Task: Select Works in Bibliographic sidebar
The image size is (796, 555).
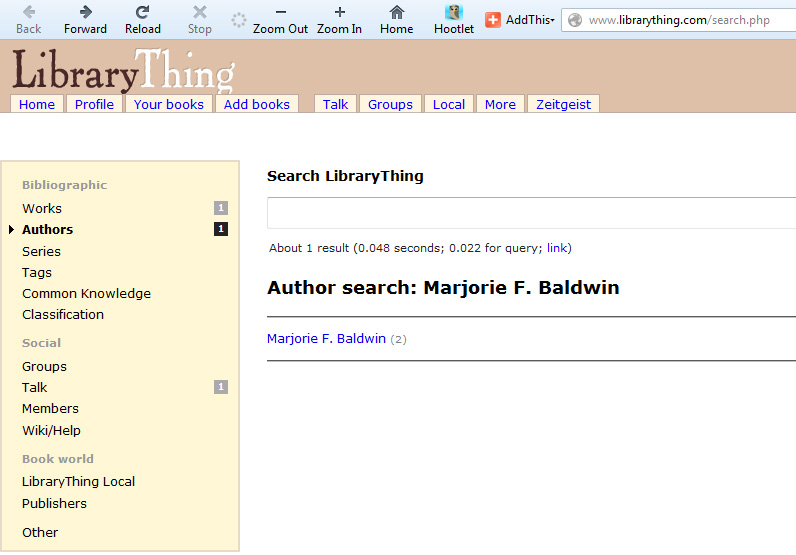Action: point(42,208)
